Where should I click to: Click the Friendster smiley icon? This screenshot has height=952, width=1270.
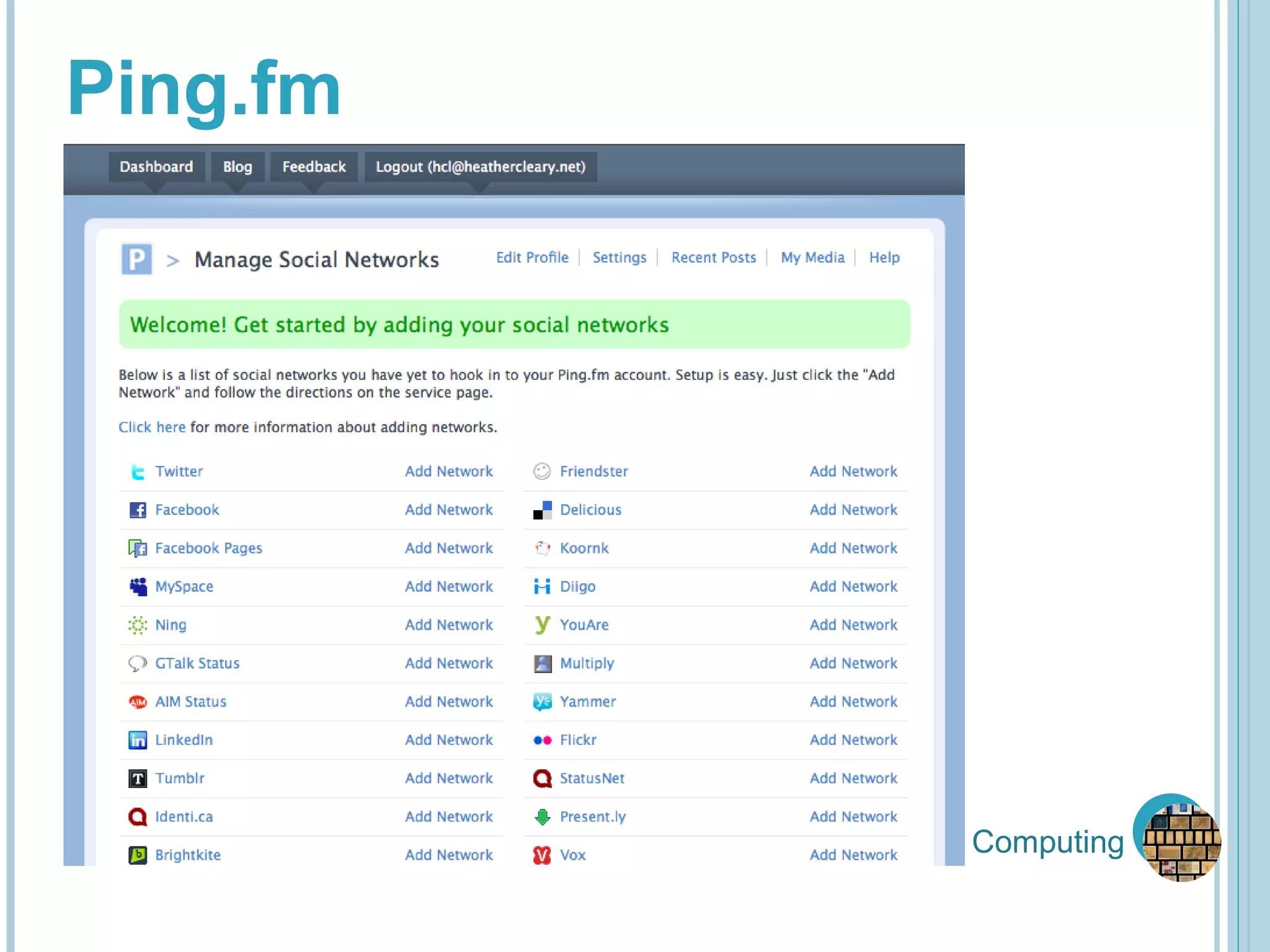(x=542, y=472)
